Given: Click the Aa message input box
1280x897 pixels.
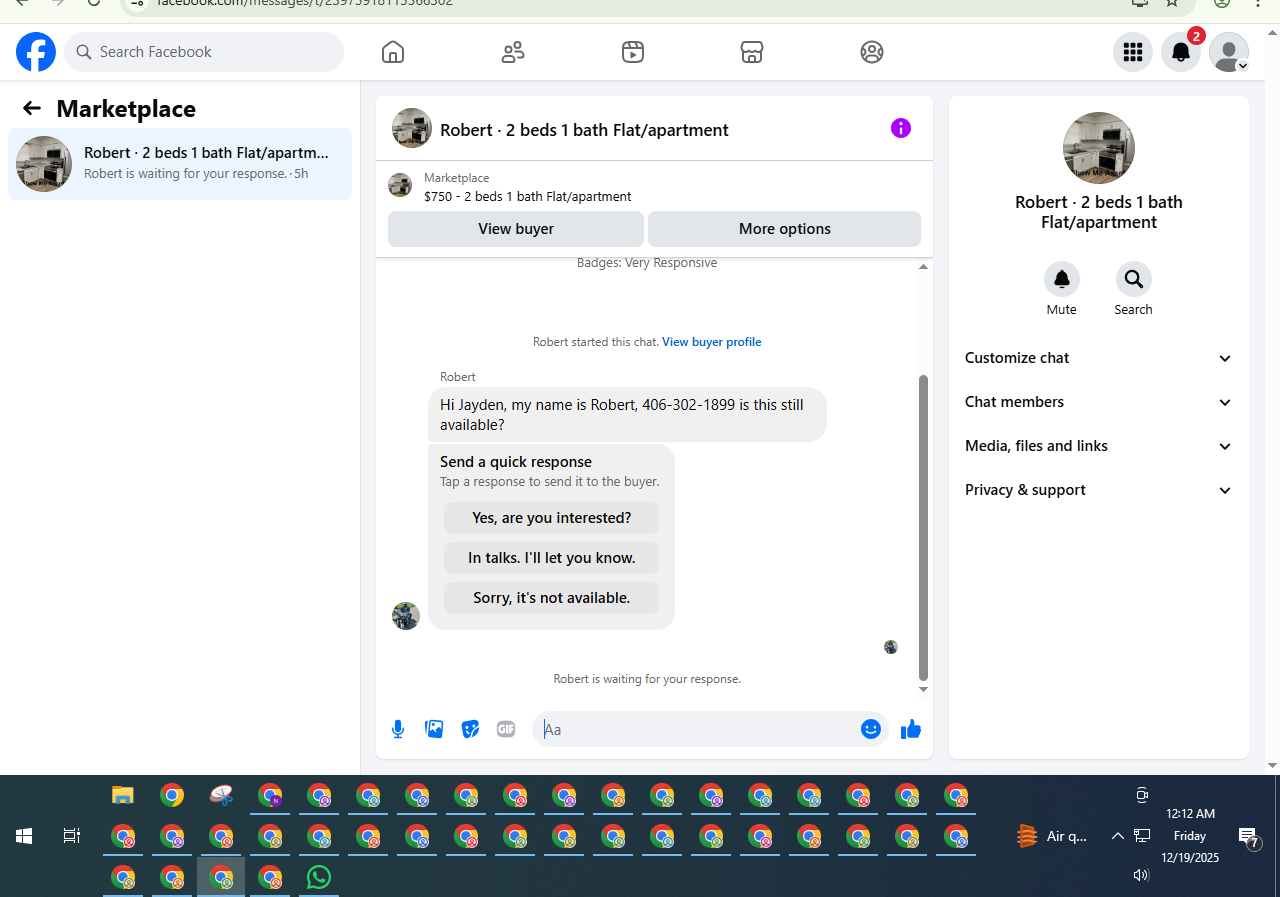Looking at the screenshot, I should pyautogui.click(x=699, y=729).
